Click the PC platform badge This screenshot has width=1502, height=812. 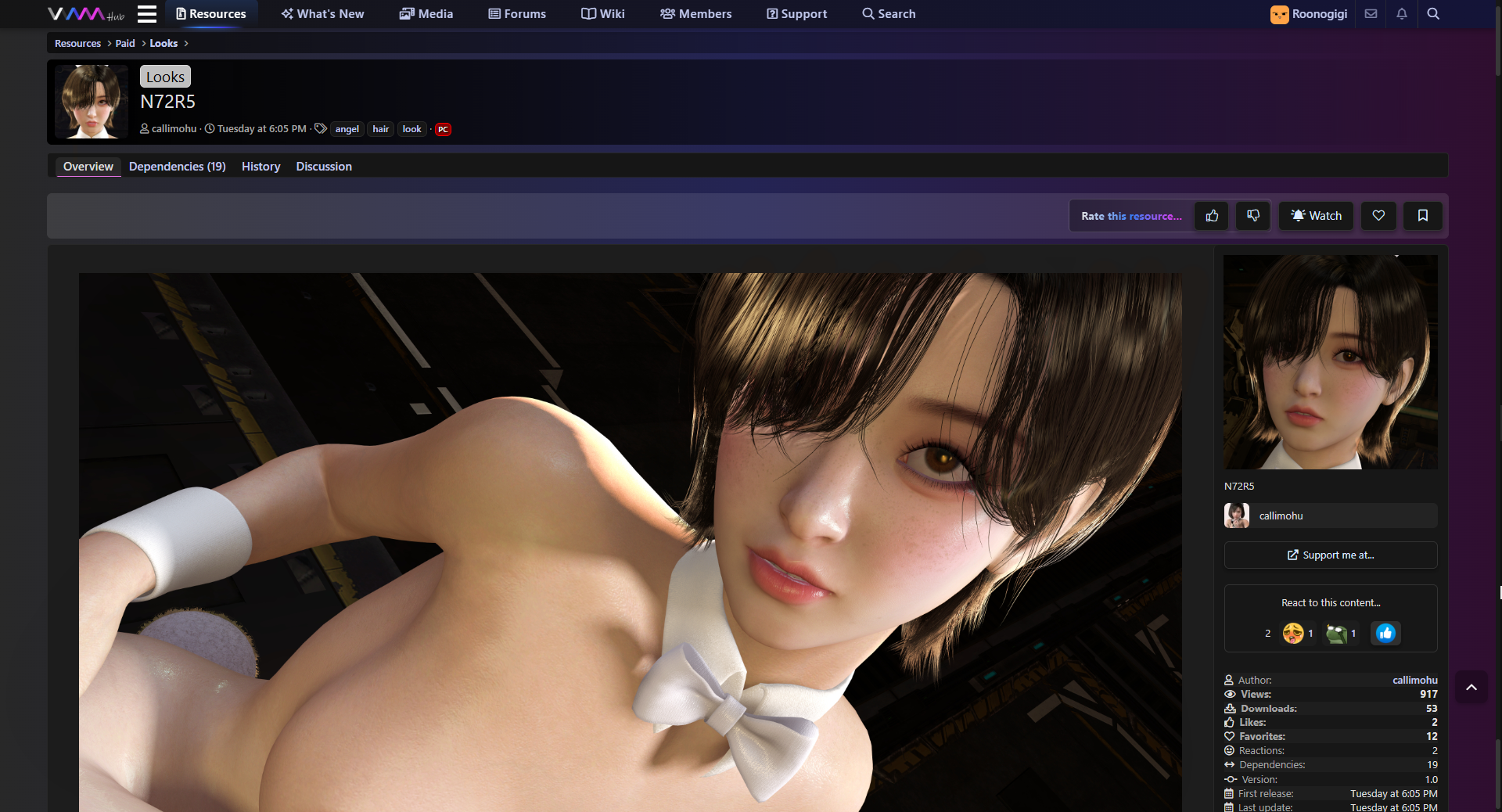[443, 130]
